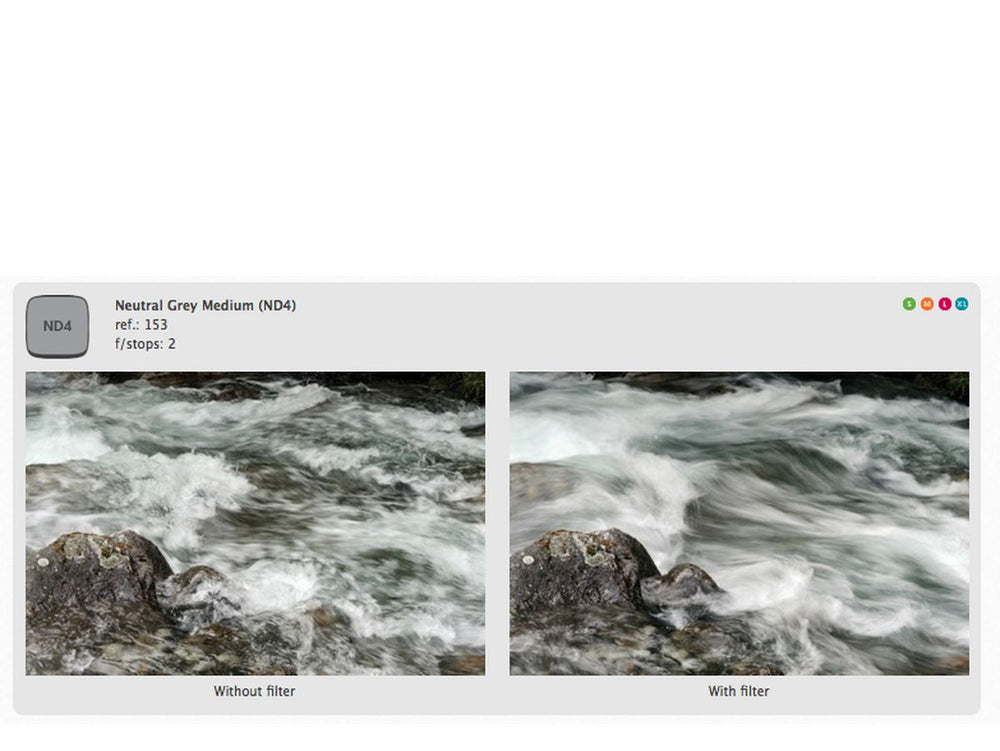Click the white coin on the right photo's rock

point(528,560)
